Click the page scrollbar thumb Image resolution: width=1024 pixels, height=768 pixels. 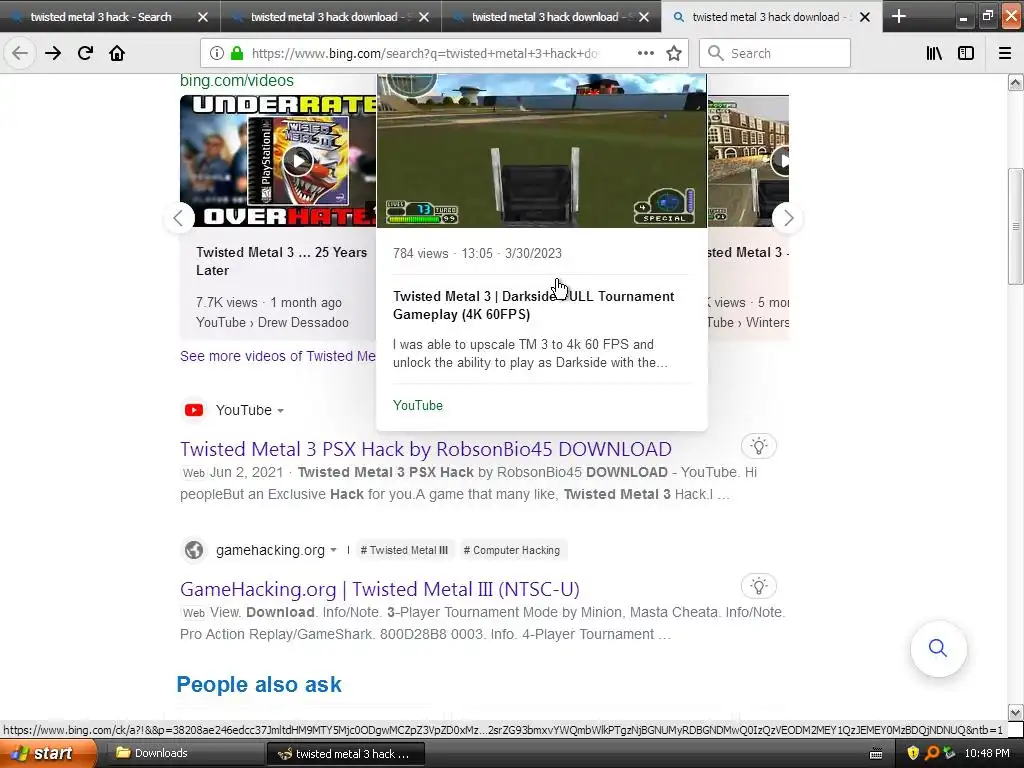click(x=1015, y=226)
